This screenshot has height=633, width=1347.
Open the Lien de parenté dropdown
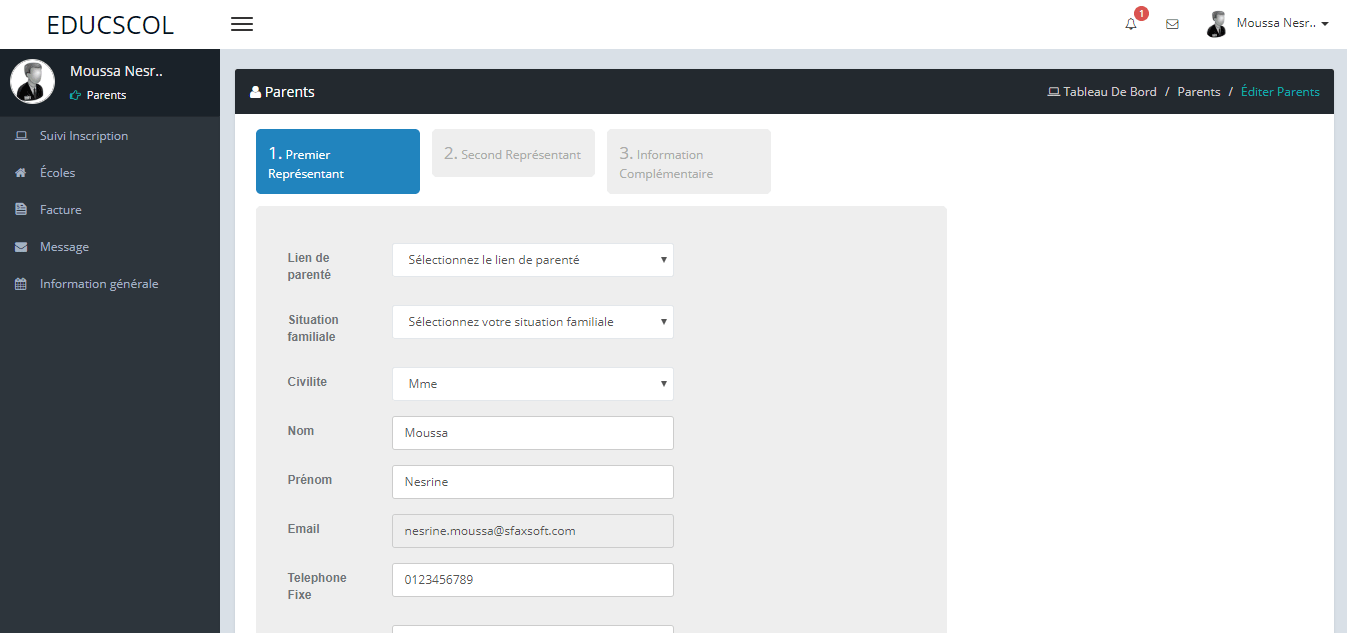[532, 260]
